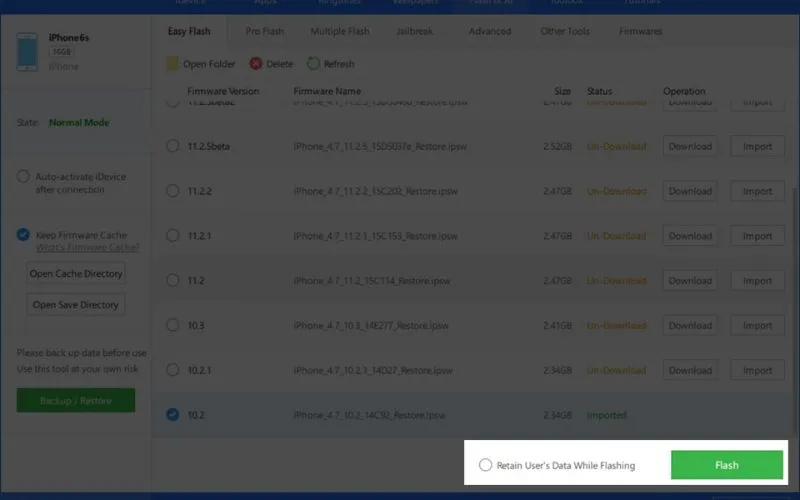Screen dimensions: 800x500
Task: Click the Firmware Version column header
Action: click(x=223, y=91)
